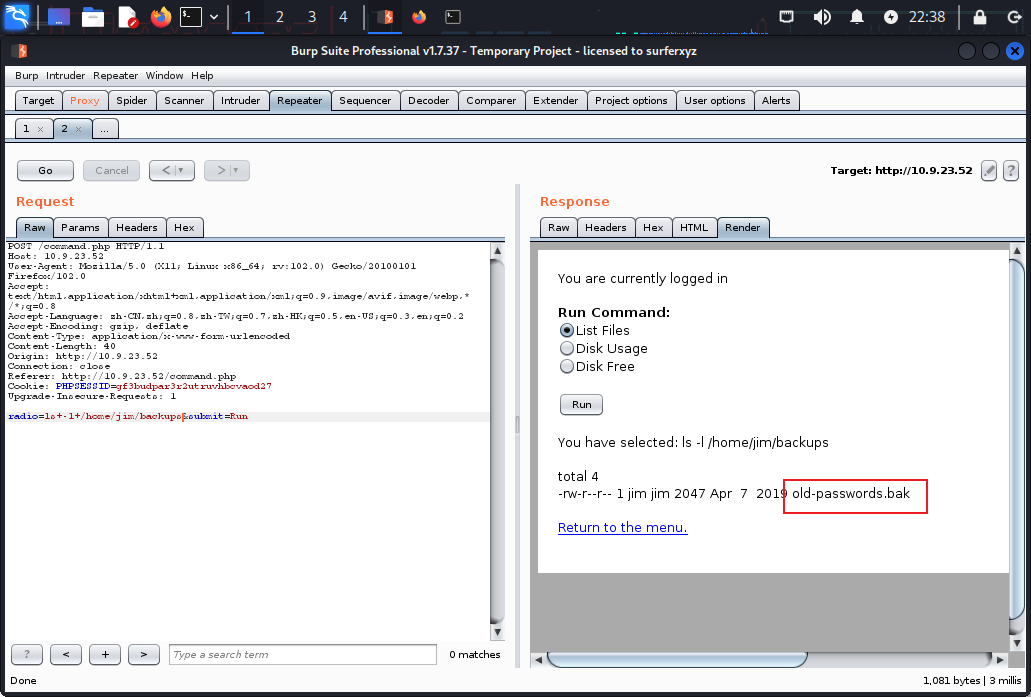Open the Window menu

pyautogui.click(x=164, y=76)
